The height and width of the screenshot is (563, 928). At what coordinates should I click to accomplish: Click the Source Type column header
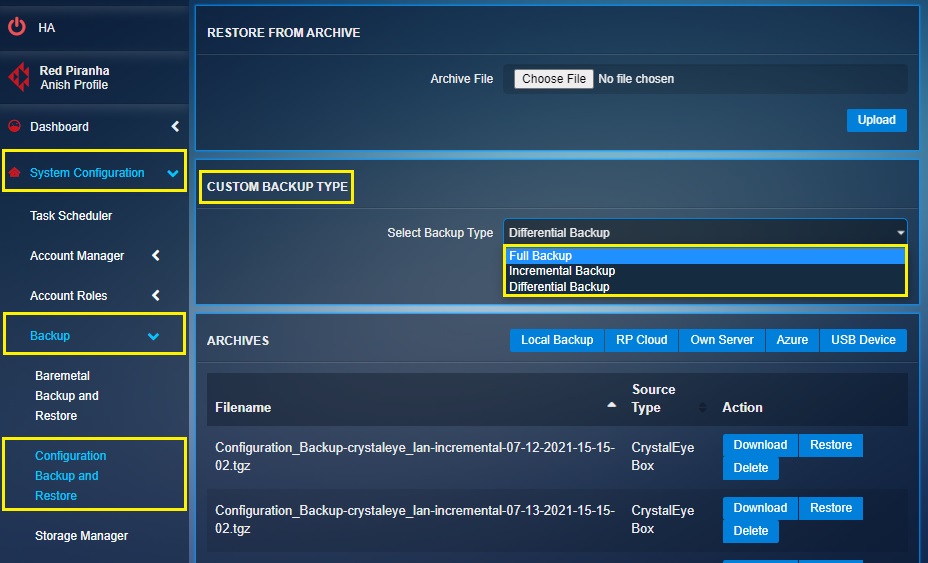pyautogui.click(x=653, y=398)
